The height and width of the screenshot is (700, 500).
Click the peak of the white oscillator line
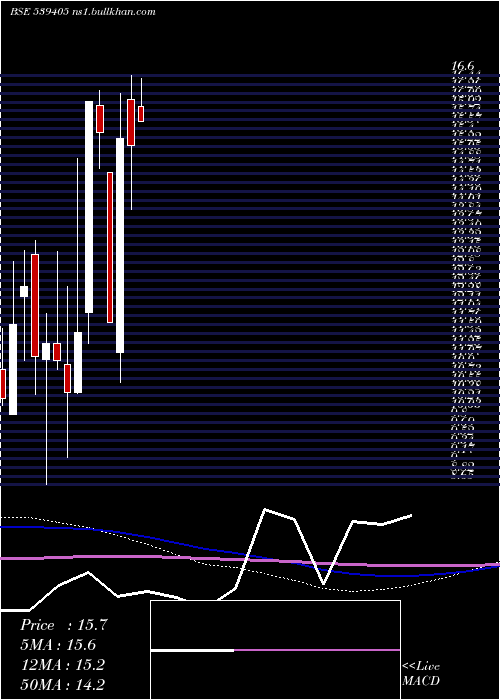[265, 509]
